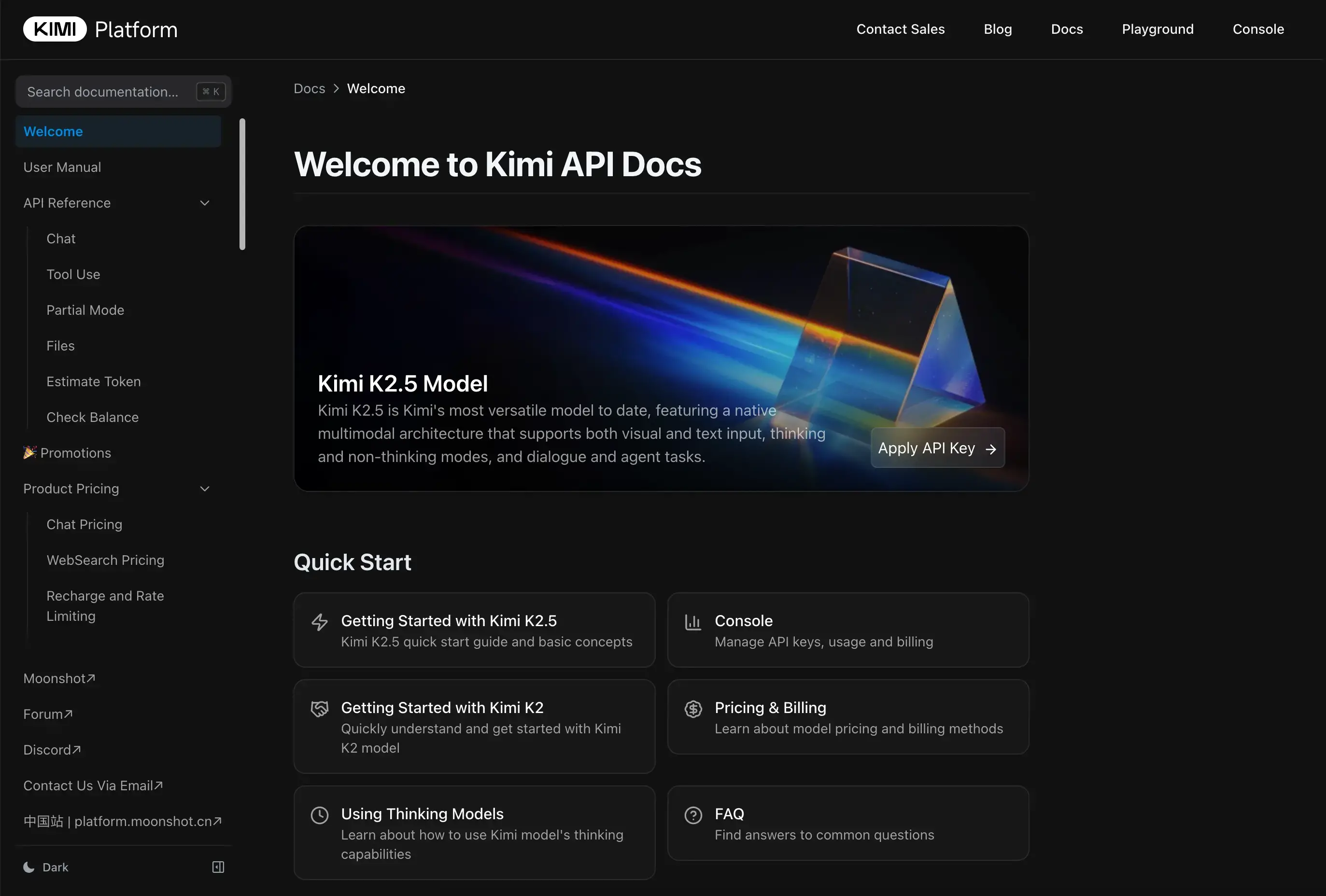This screenshot has height=896, width=1326.
Task: Click the Getting Started with Kimi K2 handshake icon
Action: [x=320, y=708]
